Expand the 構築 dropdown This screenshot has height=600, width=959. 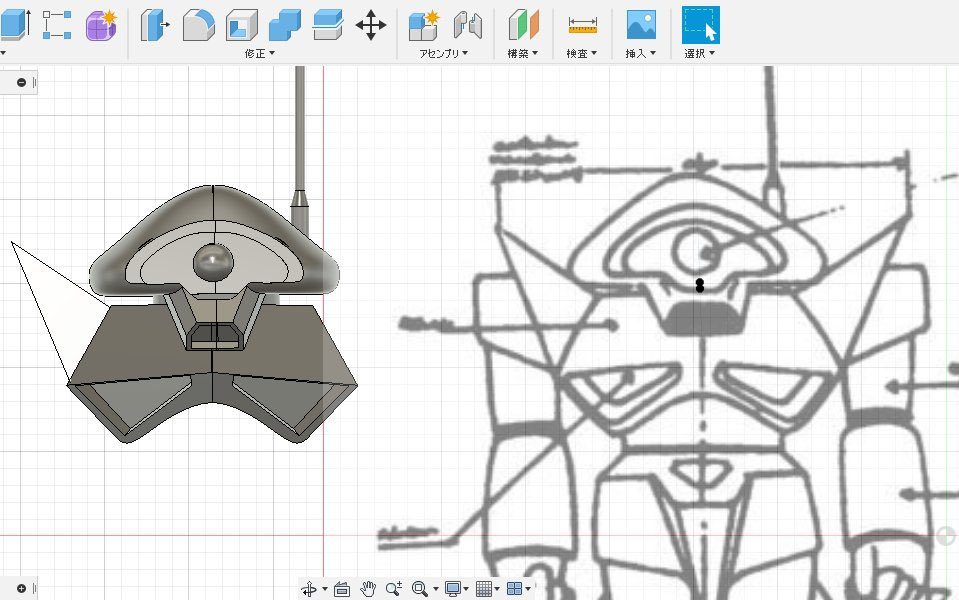click(x=523, y=53)
